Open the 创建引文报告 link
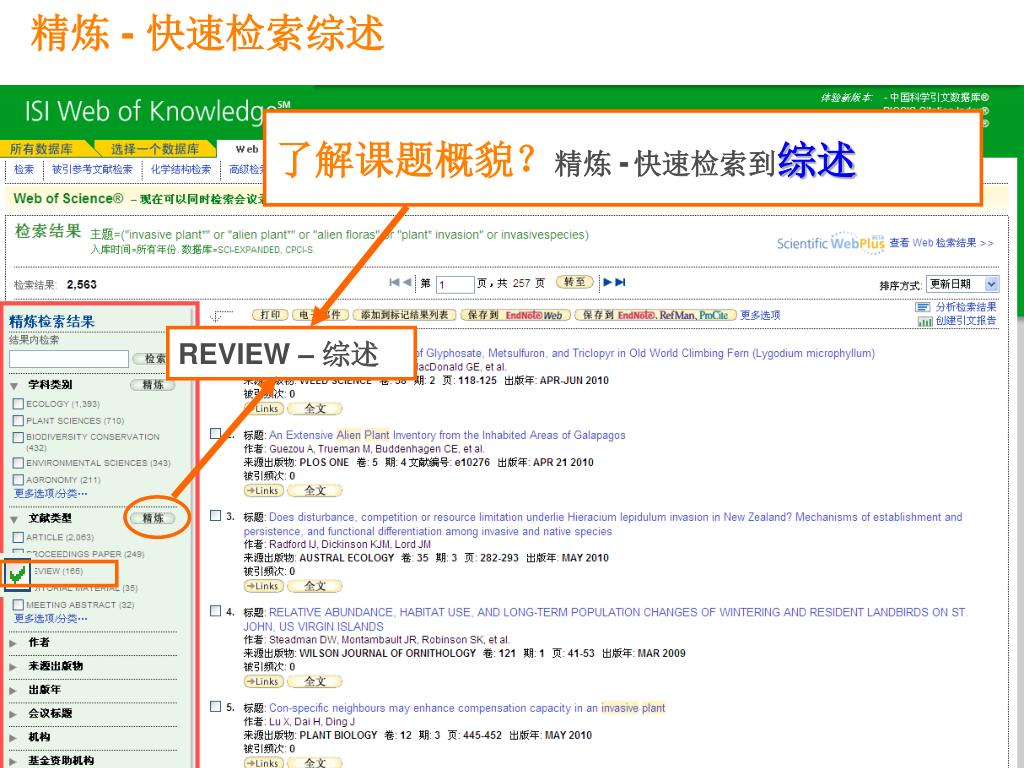This screenshot has height=768, width=1024. click(966, 321)
